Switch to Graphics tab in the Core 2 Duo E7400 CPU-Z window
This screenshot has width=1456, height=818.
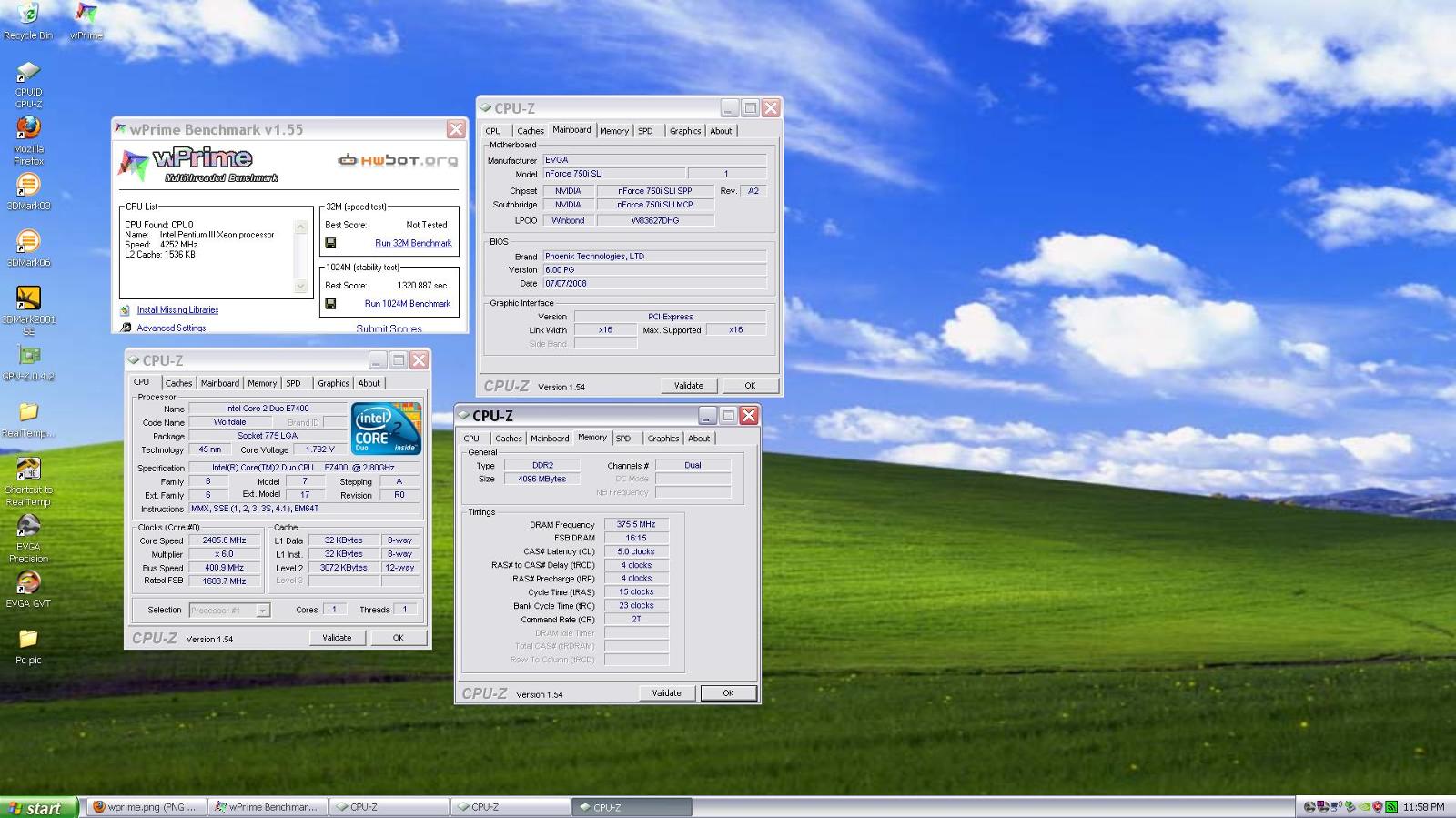coord(333,384)
